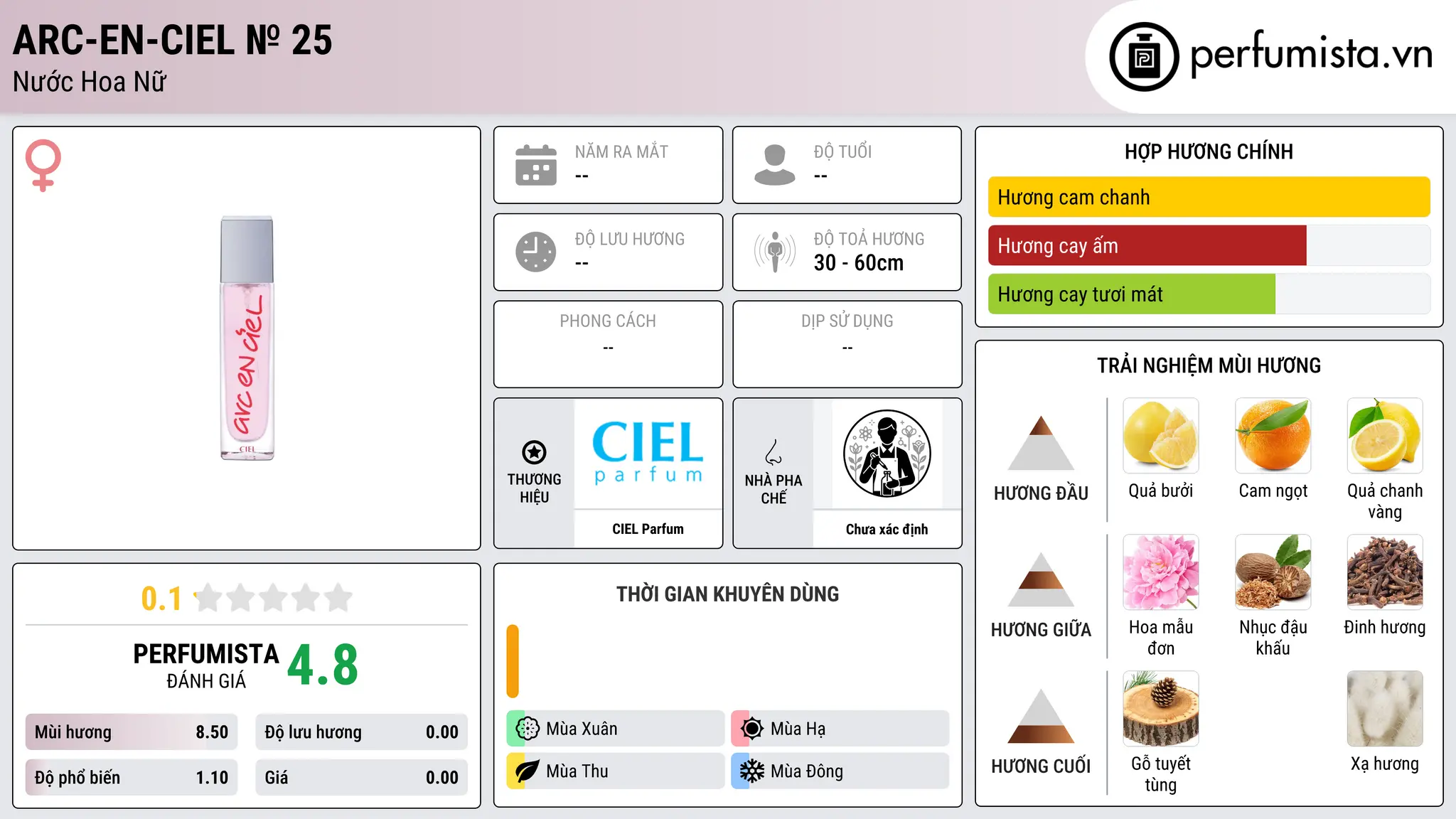Click the Nhục đậu khấu nutmeg image

[x=1273, y=572]
